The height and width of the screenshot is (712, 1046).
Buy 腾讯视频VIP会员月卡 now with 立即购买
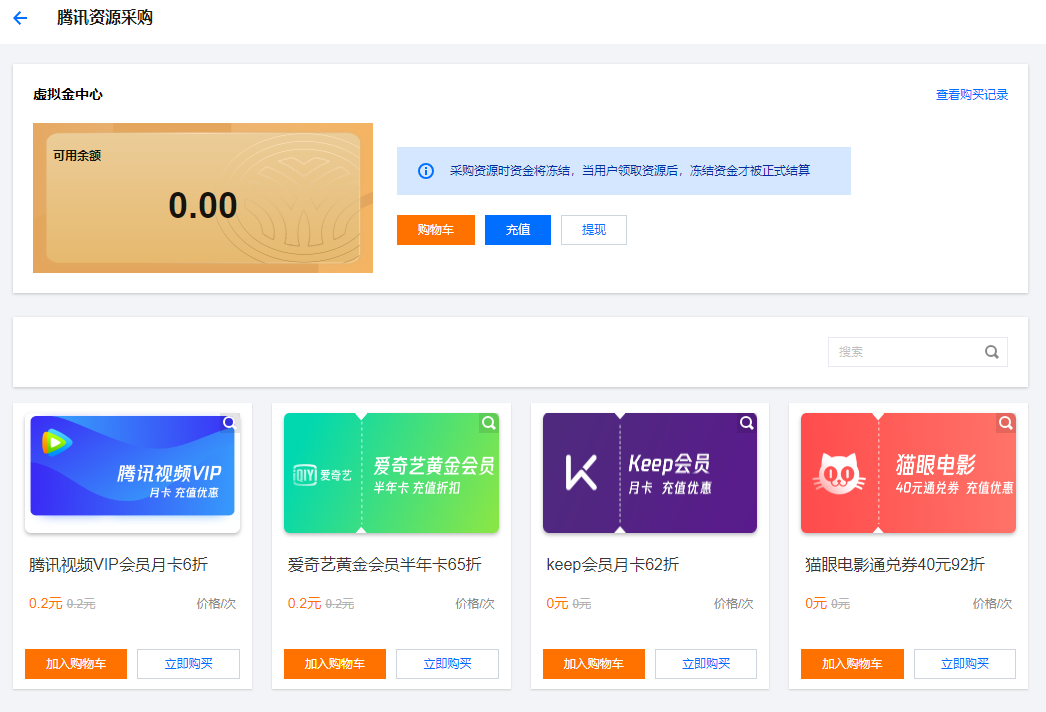(189, 664)
